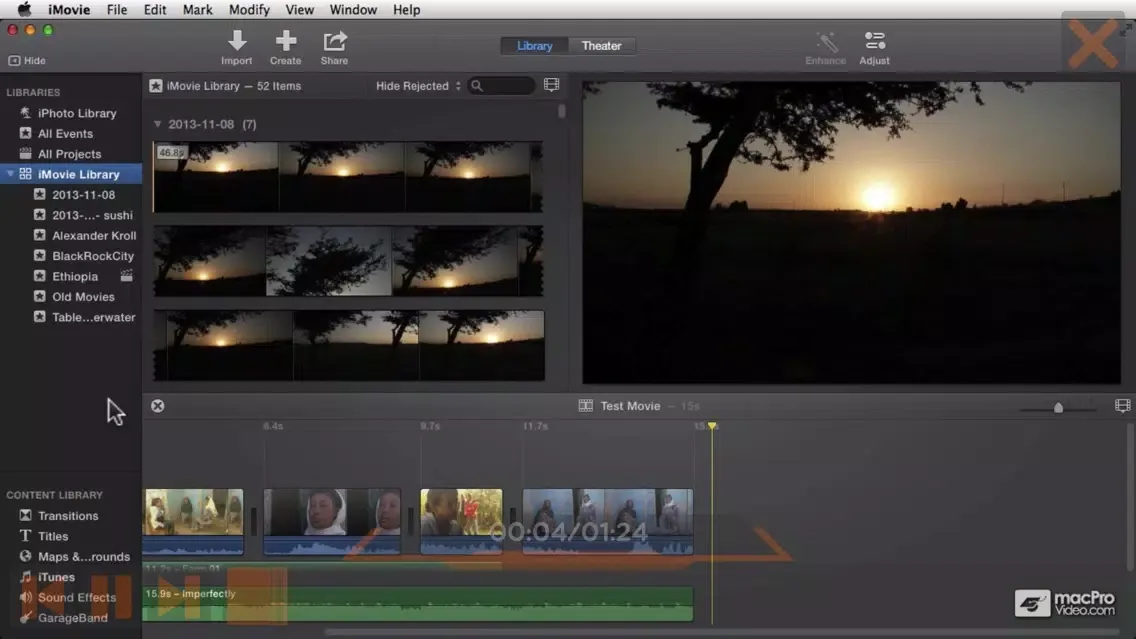
Task: Hide the libraries sidebar
Action: tap(27, 61)
